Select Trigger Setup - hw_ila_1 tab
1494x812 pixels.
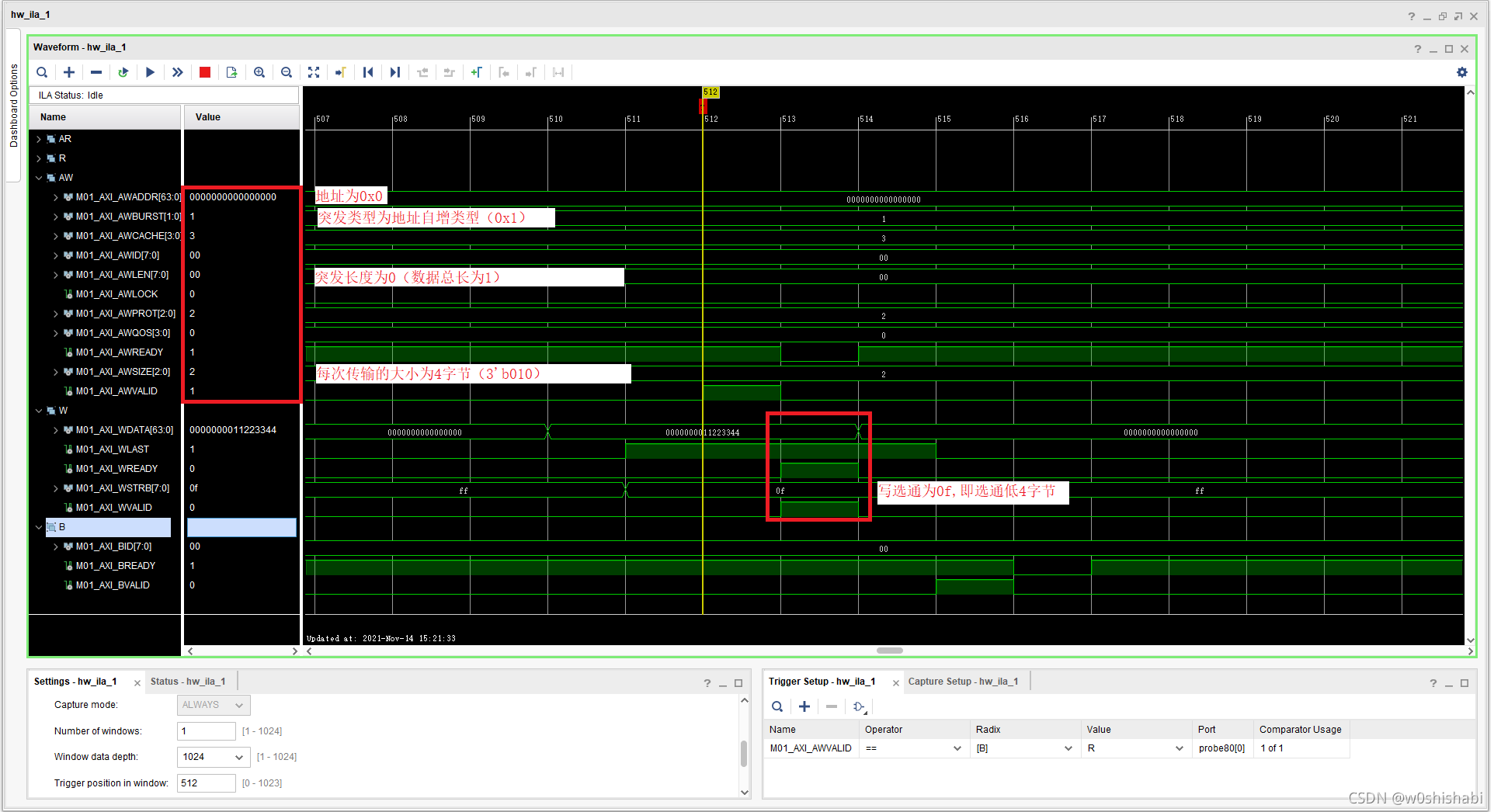pos(822,682)
